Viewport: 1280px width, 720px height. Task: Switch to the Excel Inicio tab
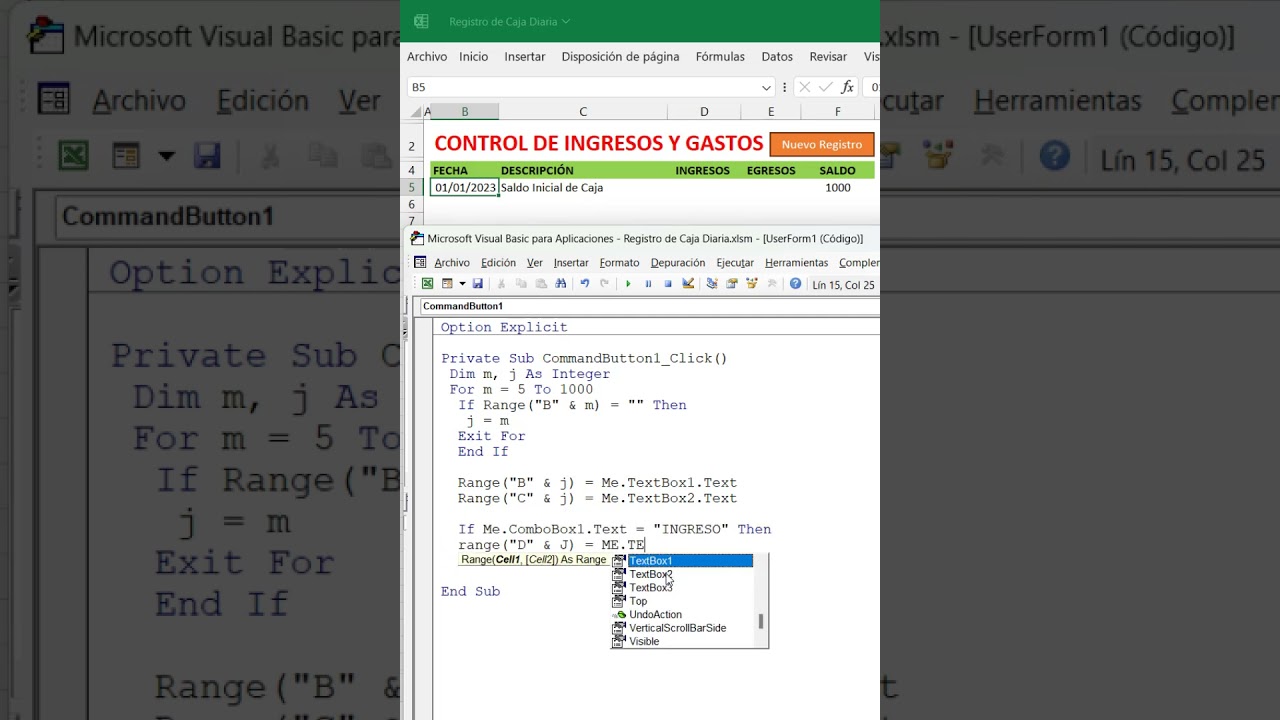(x=473, y=57)
